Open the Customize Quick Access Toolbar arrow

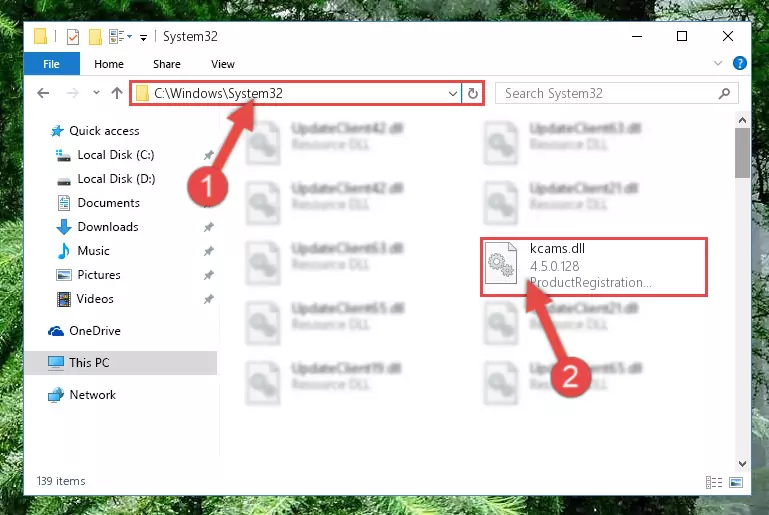point(143,37)
